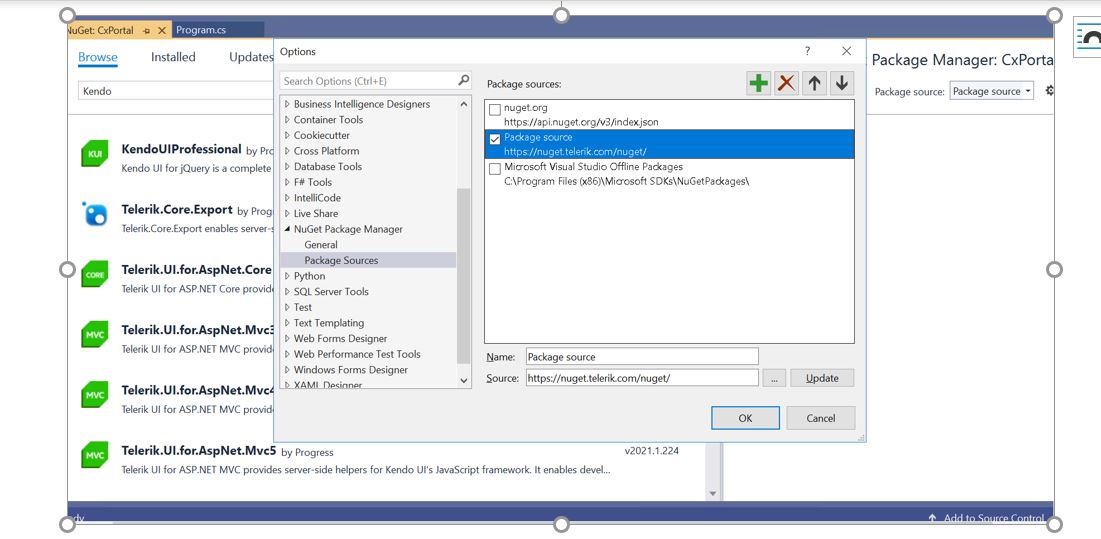Move selected package source down
Screen dimensions: 1101x539
coord(841,84)
